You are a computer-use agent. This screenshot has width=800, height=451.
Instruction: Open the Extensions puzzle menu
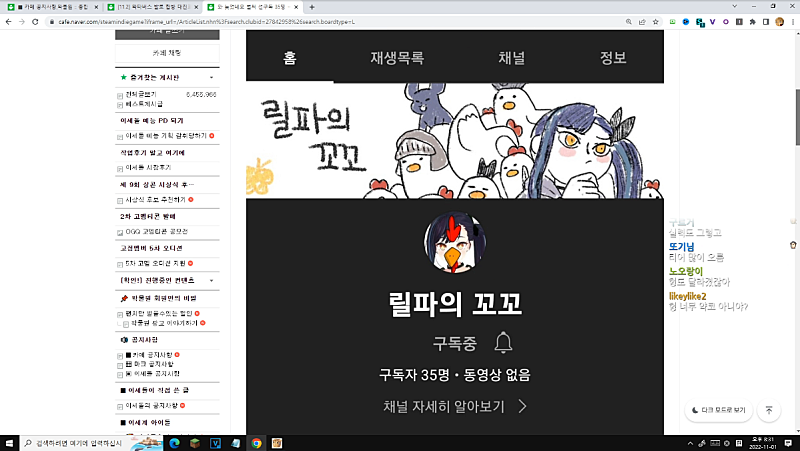tap(752, 22)
